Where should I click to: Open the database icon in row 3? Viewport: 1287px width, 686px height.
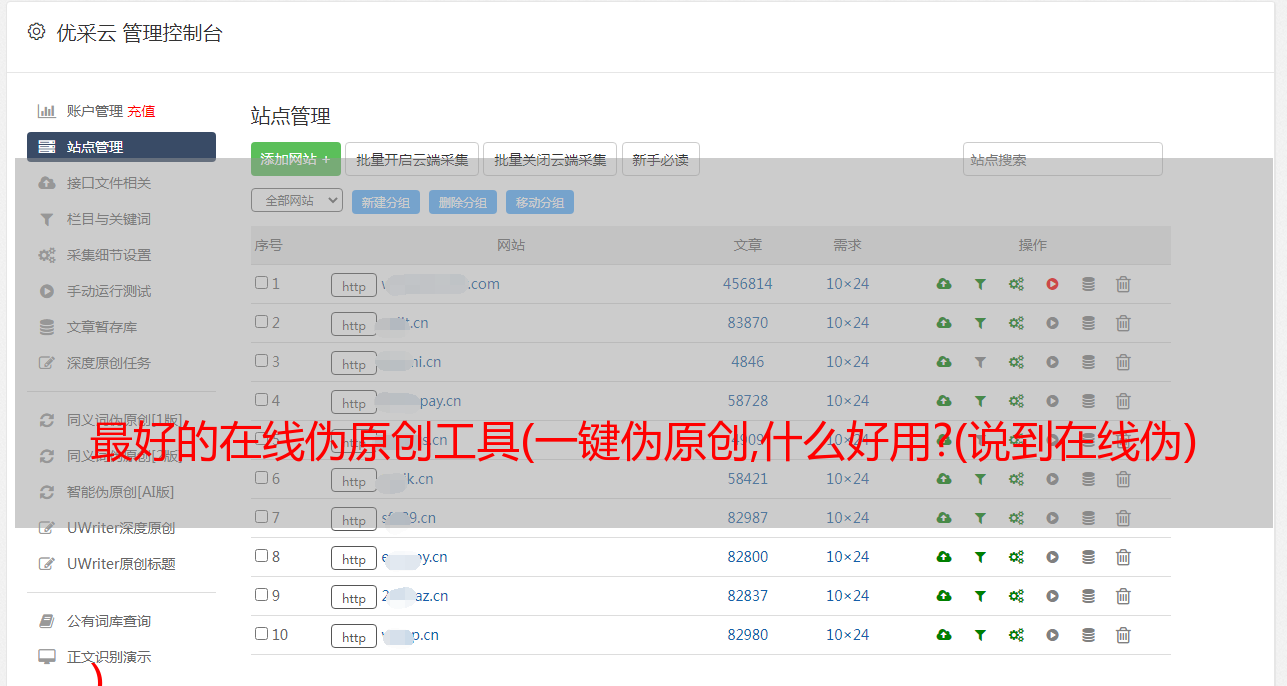(x=1088, y=362)
